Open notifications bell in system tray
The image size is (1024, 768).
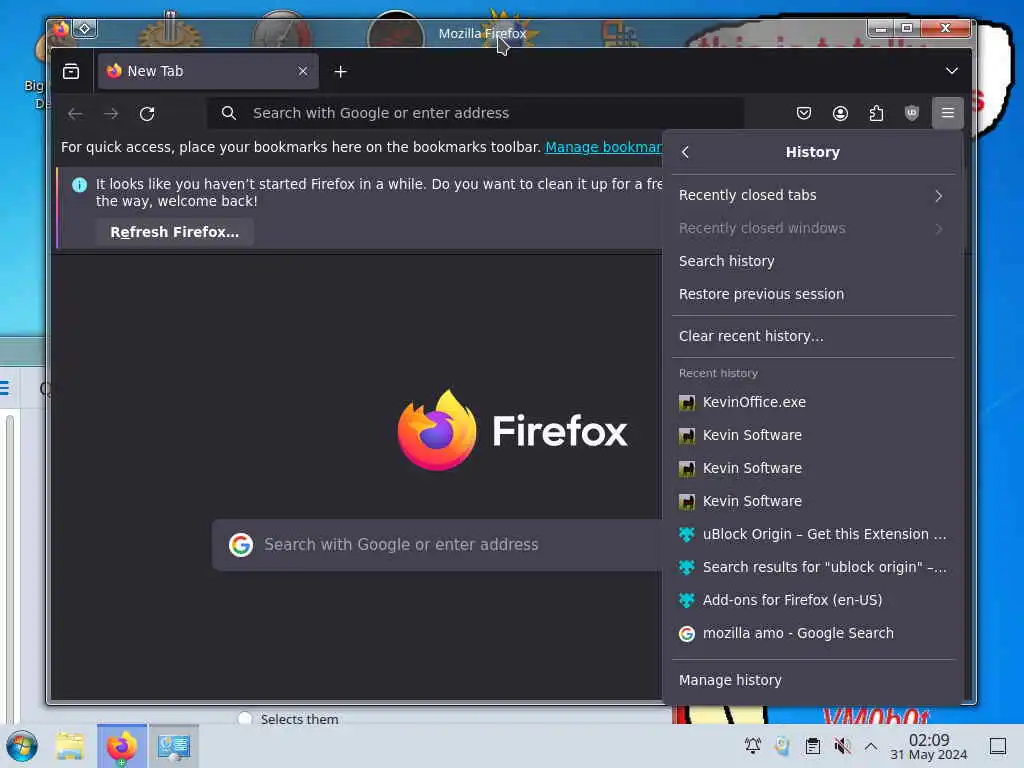(752, 746)
